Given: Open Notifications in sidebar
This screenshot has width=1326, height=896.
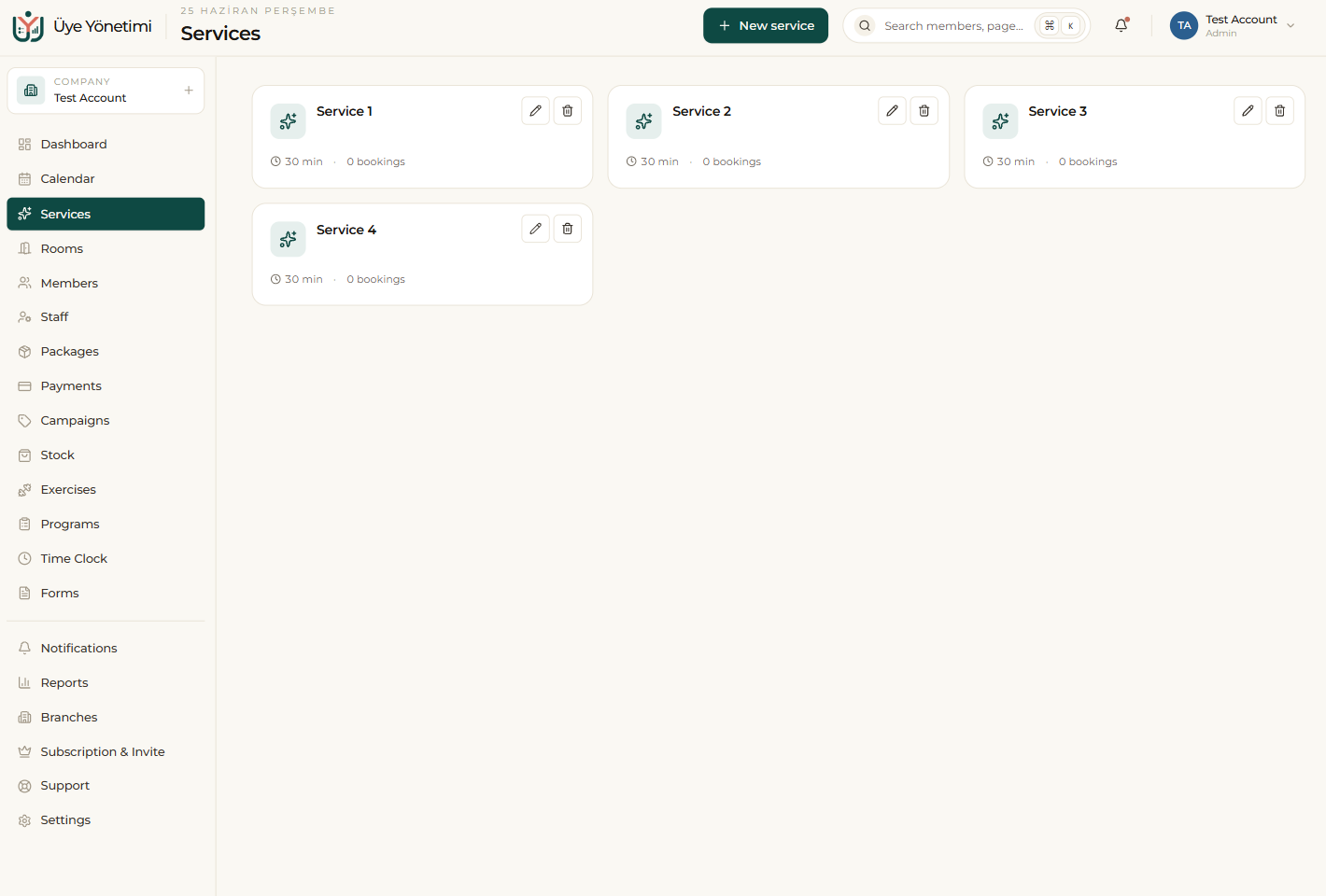Looking at the screenshot, I should (x=106, y=649).
